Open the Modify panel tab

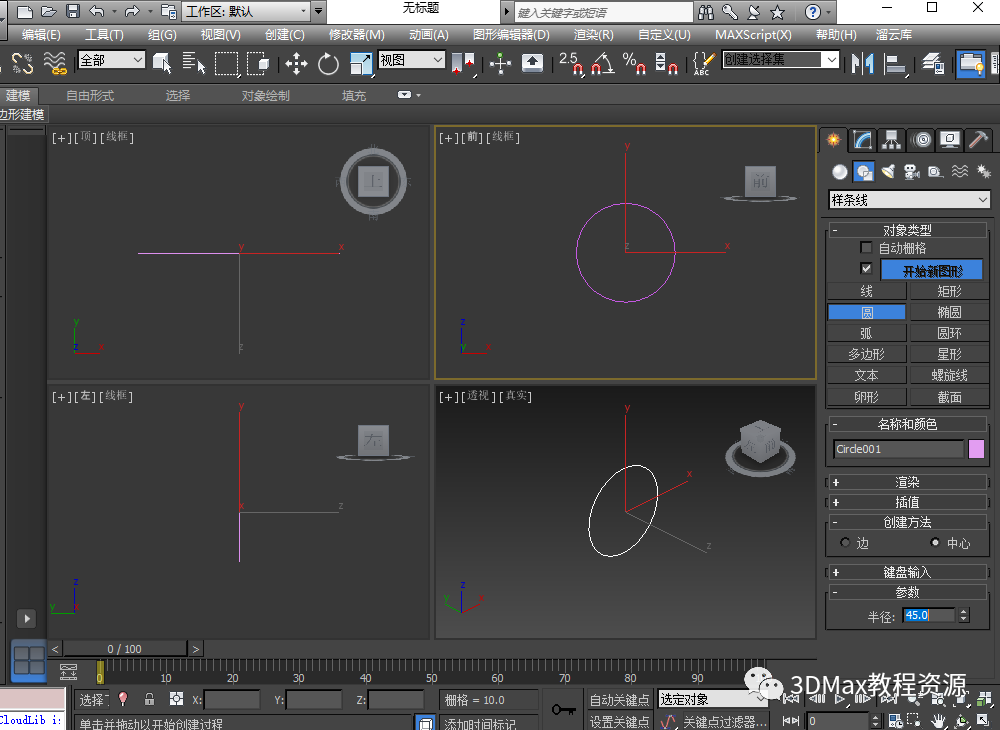point(863,140)
